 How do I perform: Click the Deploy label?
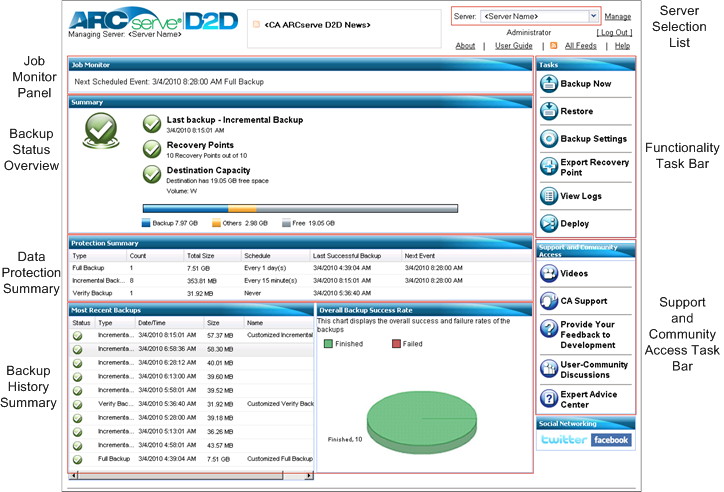[574, 224]
